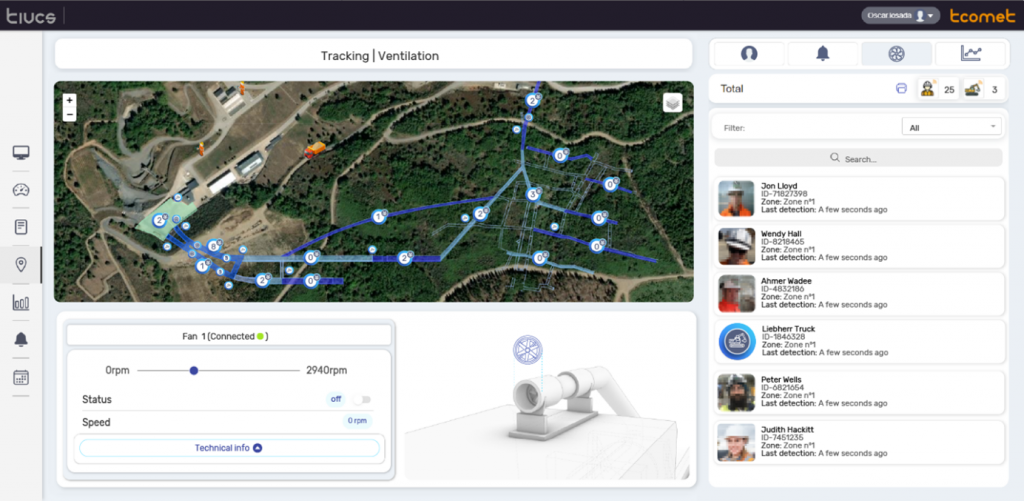Select the bar chart statistics sidebar icon
Image resolution: width=1024 pixels, height=501 pixels.
click(x=20, y=303)
